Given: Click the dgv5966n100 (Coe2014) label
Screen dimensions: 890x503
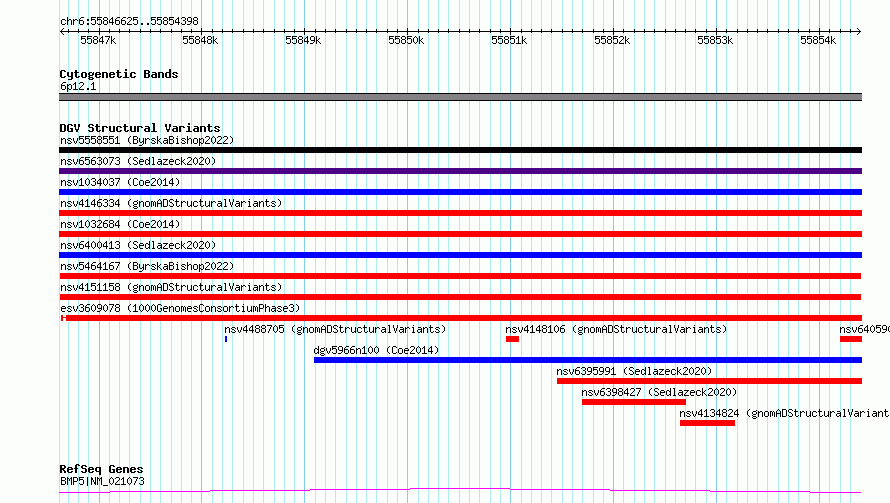Looking at the screenshot, I should coord(376,350).
